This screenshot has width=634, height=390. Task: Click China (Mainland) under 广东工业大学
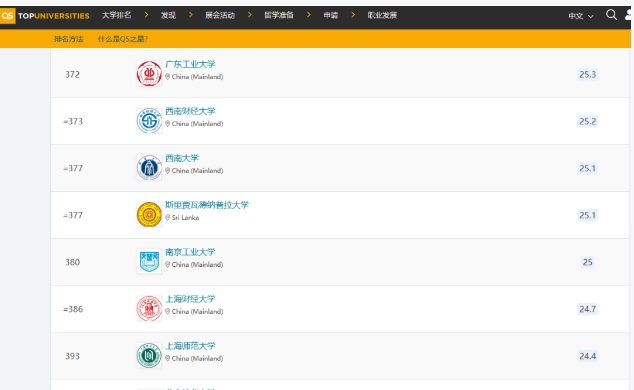click(x=197, y=77)
